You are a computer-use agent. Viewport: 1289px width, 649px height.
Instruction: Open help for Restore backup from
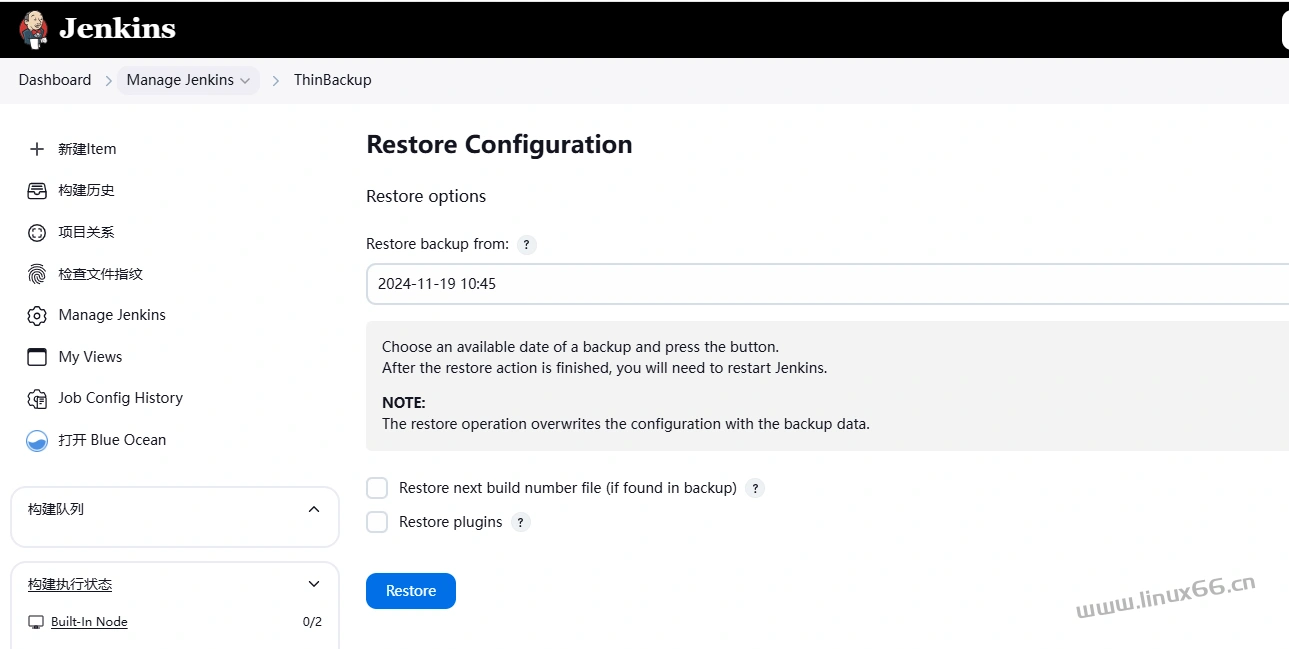click(x=527, y=244)
